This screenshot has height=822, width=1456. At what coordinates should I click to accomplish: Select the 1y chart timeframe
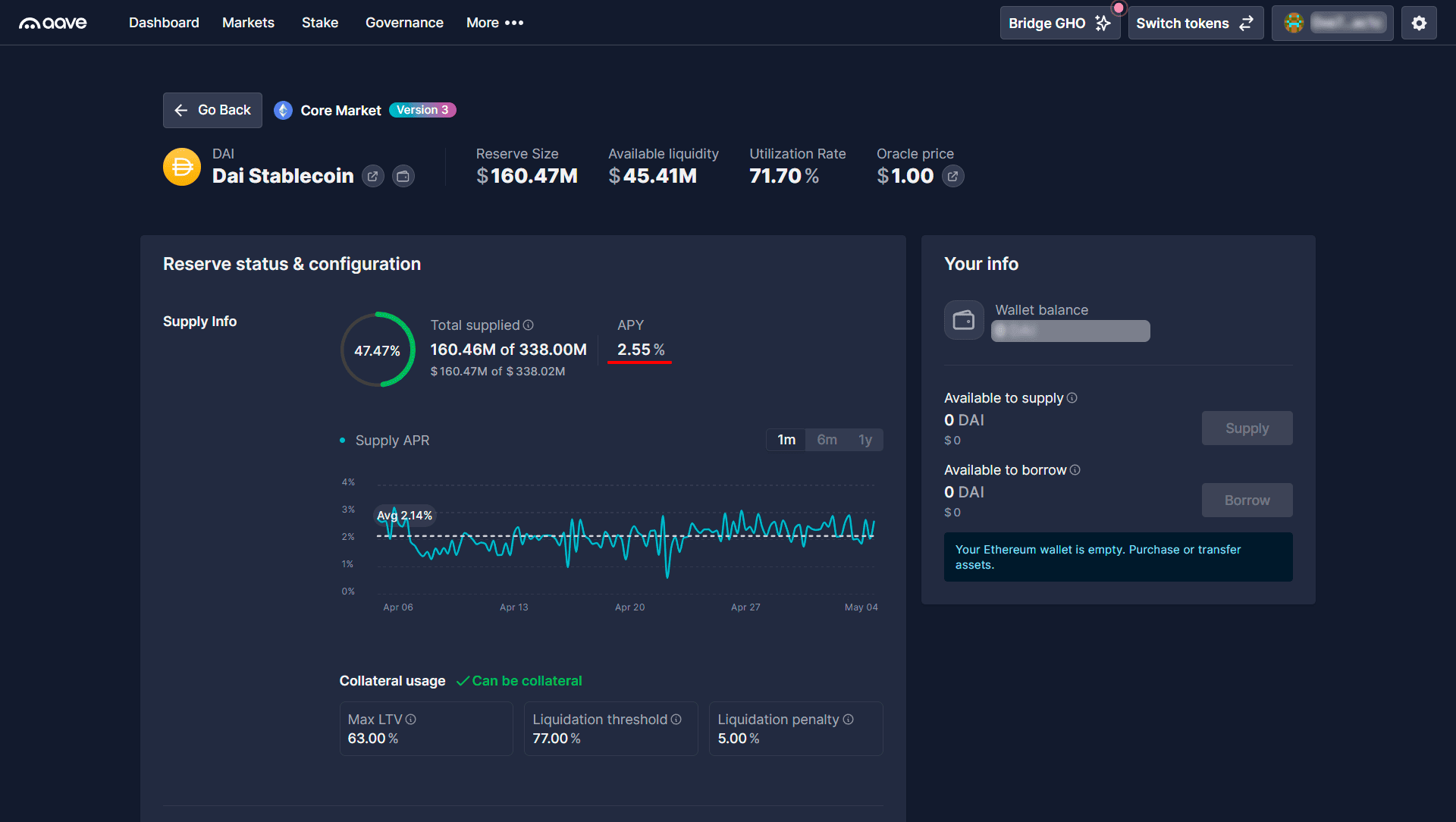[x=865, y=440]
